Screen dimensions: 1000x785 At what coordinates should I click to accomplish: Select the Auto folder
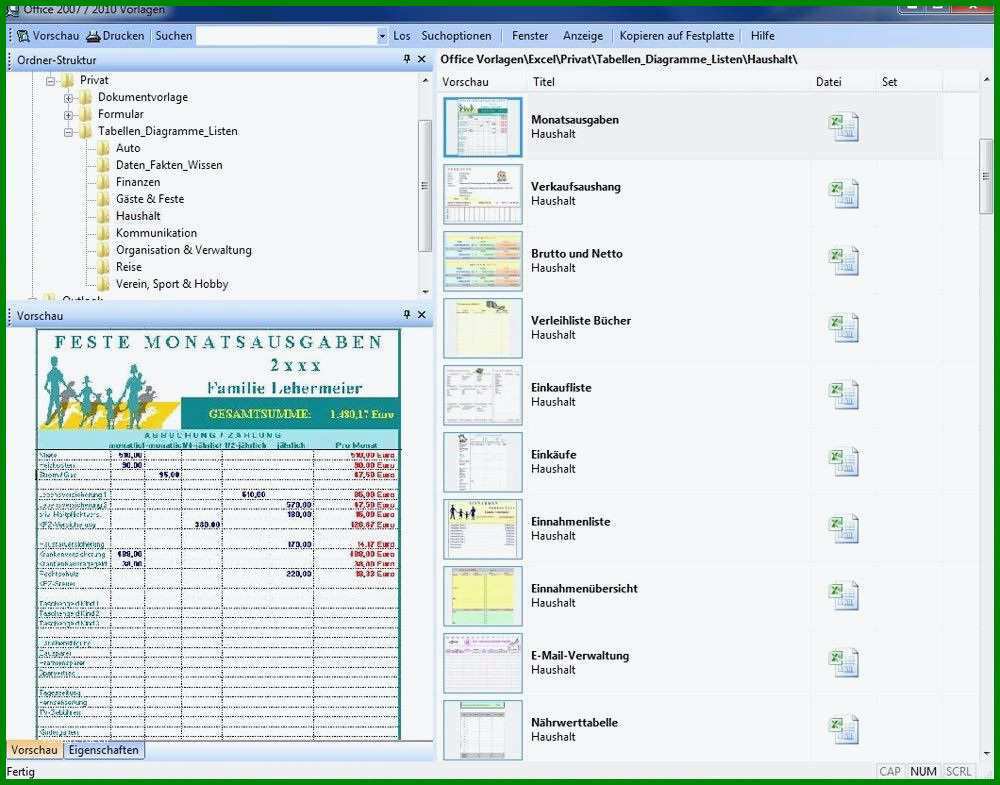[128, 148]
